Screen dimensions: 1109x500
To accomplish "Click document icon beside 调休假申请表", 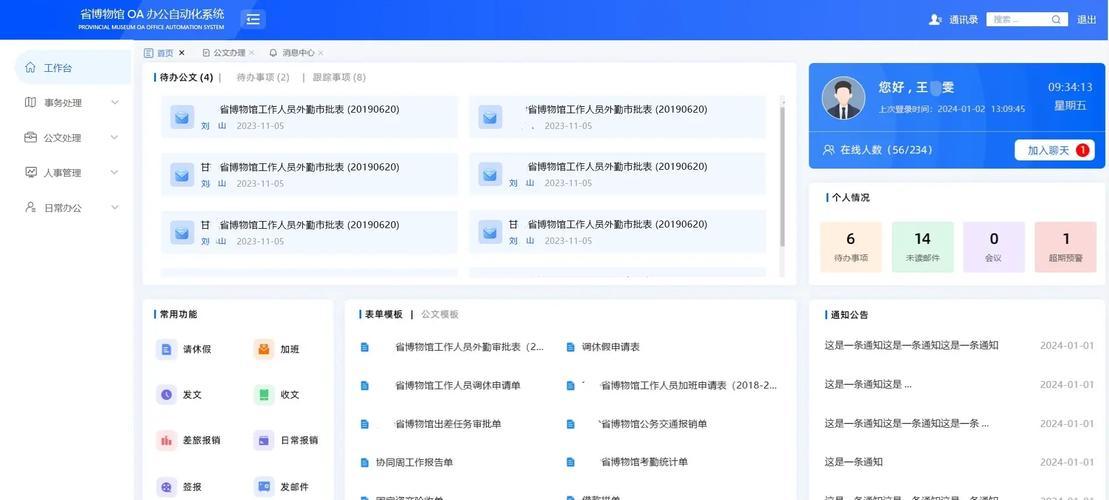I will click(x=571, y=347).
